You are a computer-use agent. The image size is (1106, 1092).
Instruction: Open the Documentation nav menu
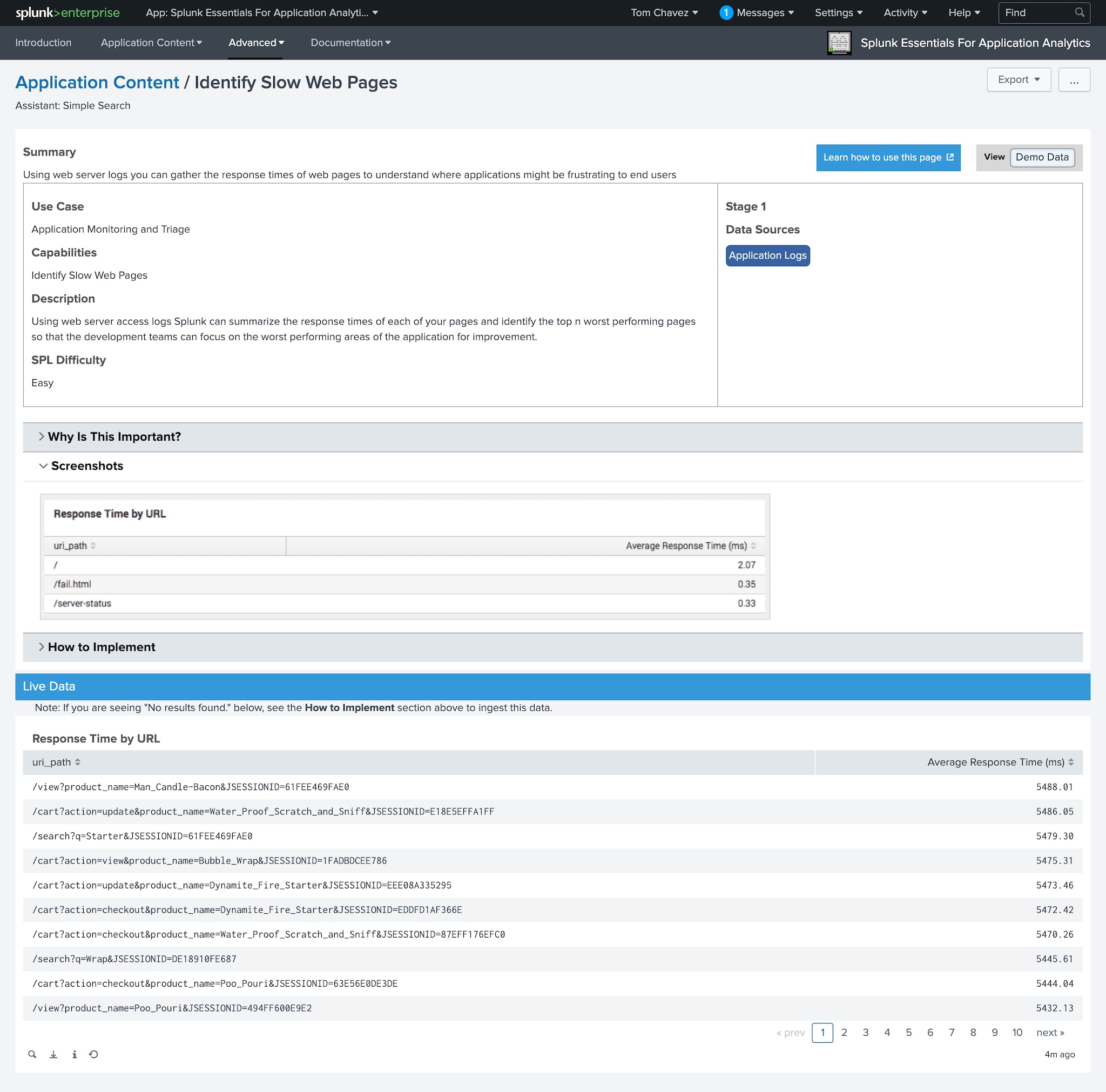pos(350,43)
